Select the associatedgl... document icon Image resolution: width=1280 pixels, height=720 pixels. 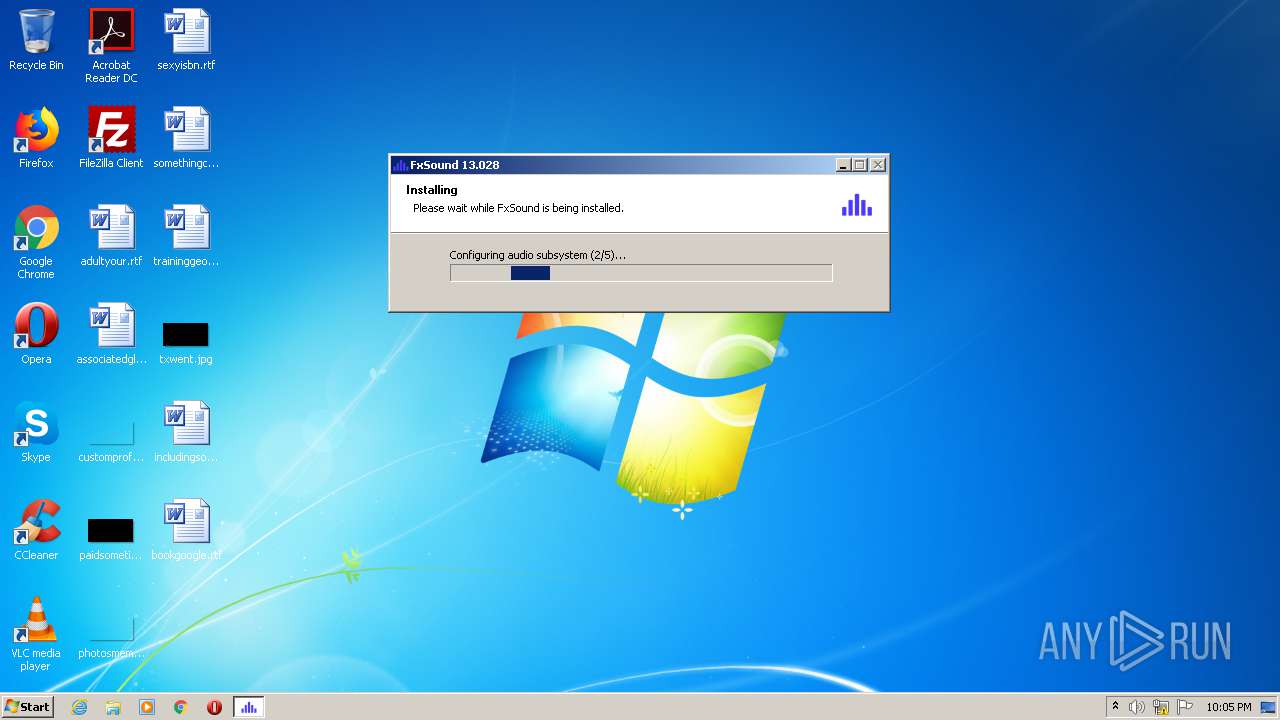pos(111,334)
